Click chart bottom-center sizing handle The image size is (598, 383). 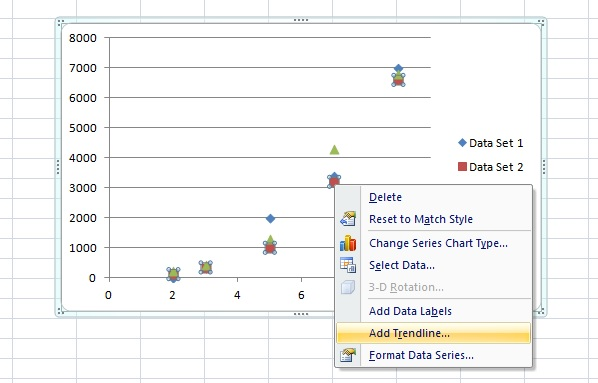click(301, 314)
